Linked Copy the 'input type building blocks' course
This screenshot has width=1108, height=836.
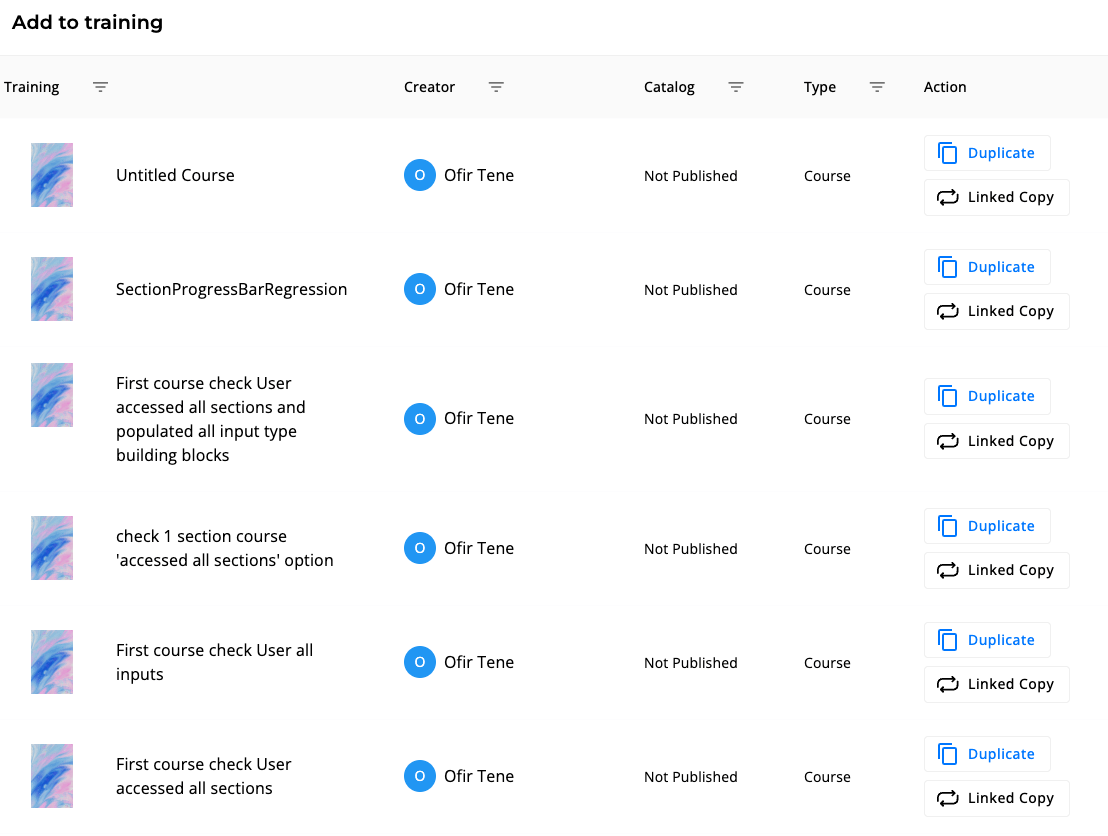point(996,441)
